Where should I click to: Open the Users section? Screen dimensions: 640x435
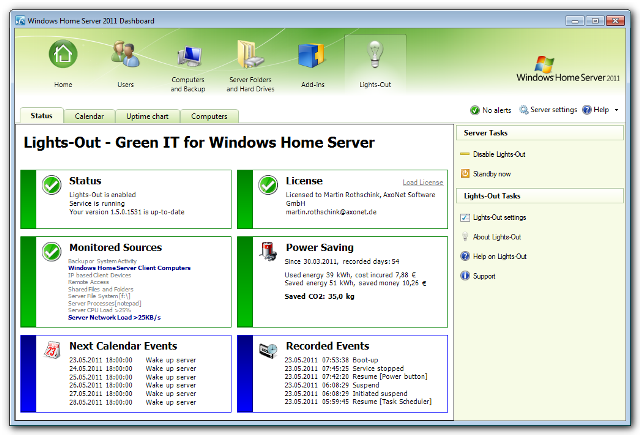[x=125, y=64]
